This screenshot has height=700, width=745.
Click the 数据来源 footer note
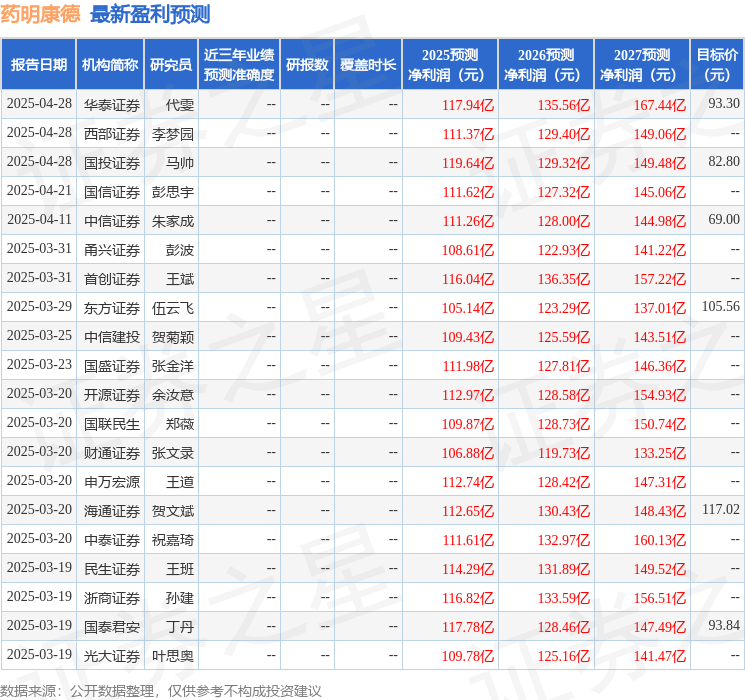coord(161,690)
